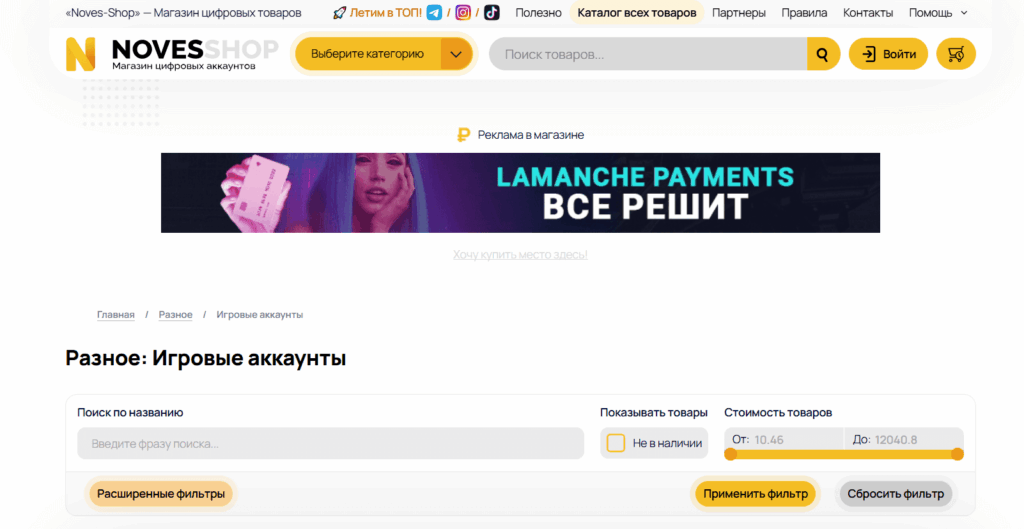
Task: Click the 'Введите фразу поиска...' field
Action: click(330, 443)
